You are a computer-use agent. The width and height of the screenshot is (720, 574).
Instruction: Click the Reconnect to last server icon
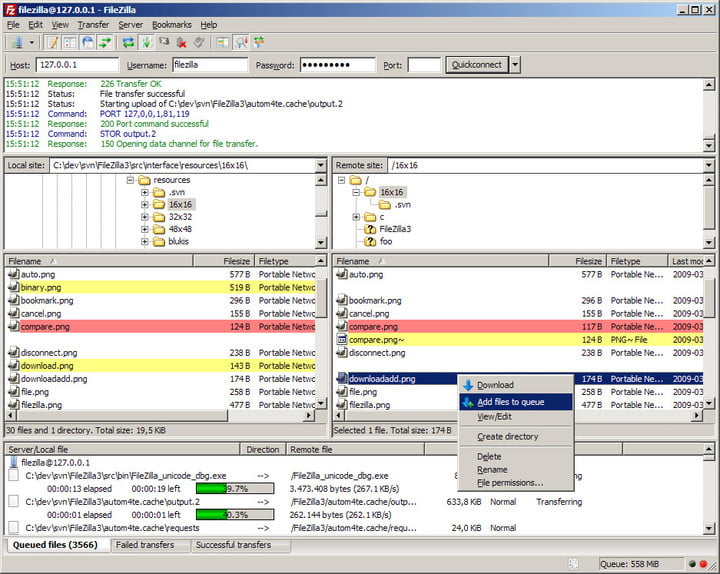pos(199,42)
